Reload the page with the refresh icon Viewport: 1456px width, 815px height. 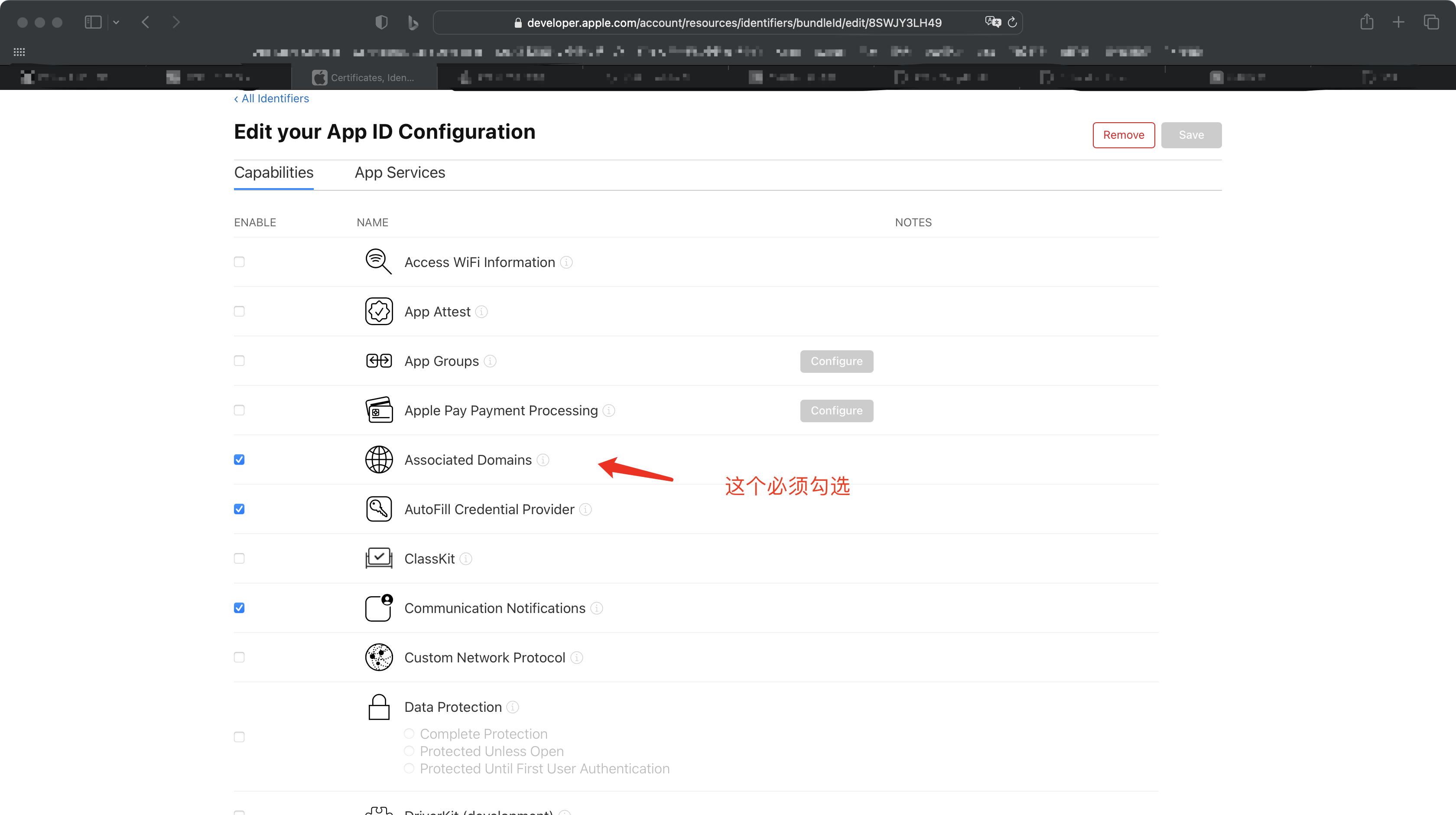[x=1012, y=23]
